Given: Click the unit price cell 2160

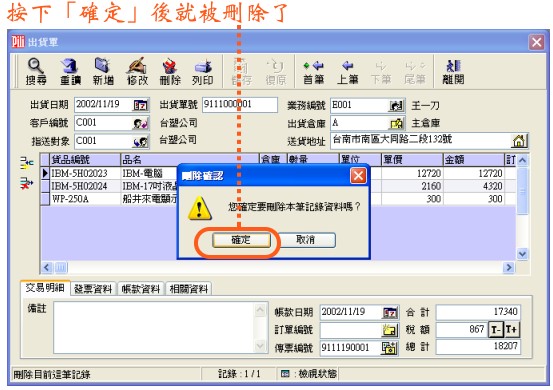Looking at the screenshot, I should tap(412, 186).
